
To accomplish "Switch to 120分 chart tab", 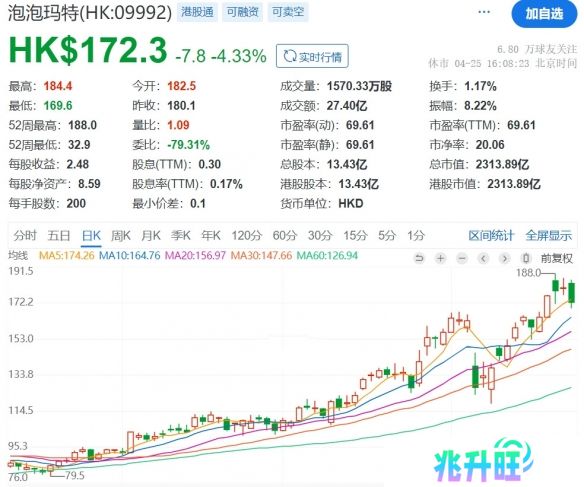I will pos(247,235).
